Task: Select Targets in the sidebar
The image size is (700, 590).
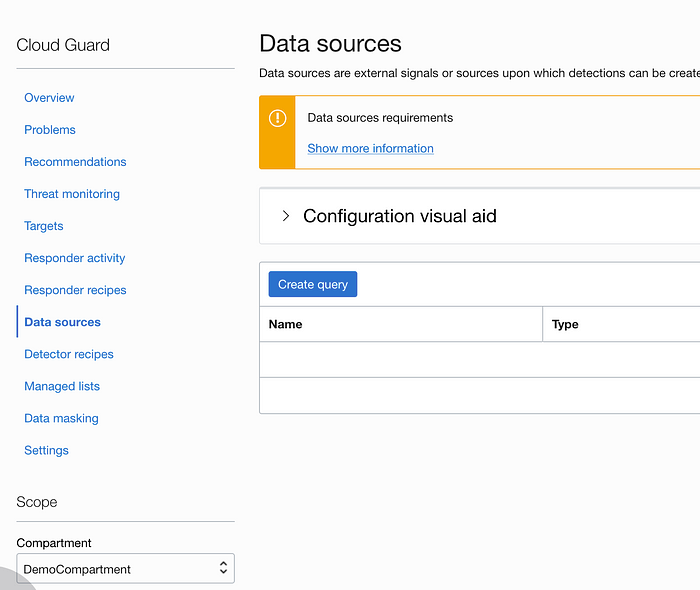Action: tap(44, 226)
